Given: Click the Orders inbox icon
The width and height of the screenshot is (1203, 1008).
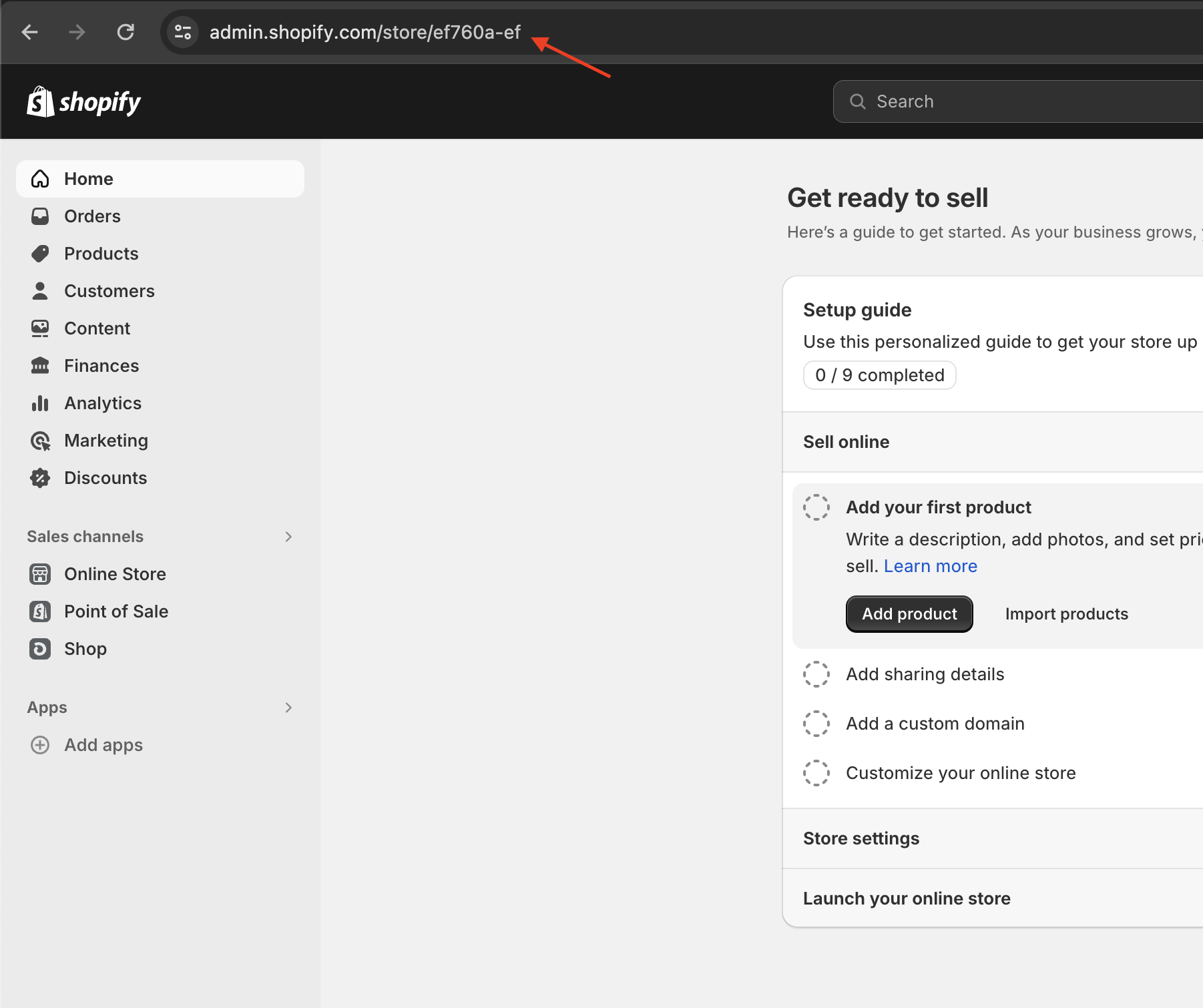Looking at the screenshot, I should point(40,216).
